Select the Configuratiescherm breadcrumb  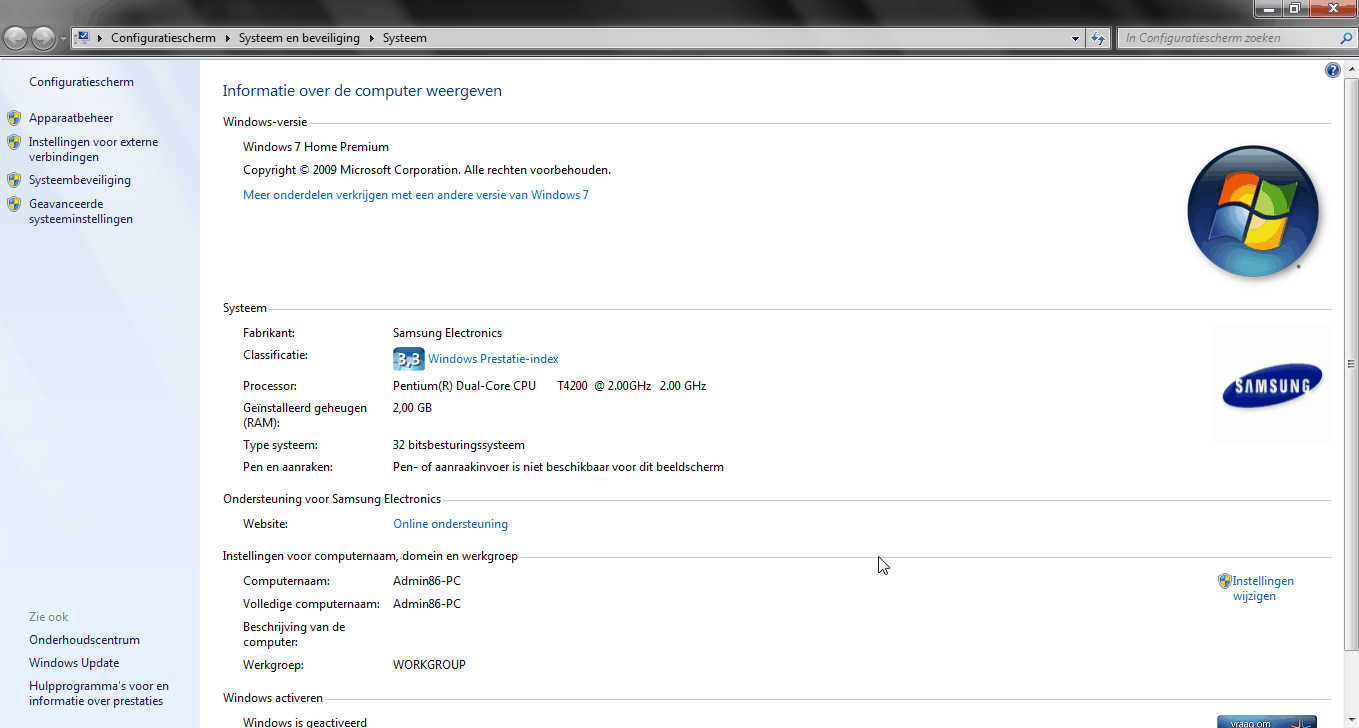pyautogui.click(x=163, y=38)
